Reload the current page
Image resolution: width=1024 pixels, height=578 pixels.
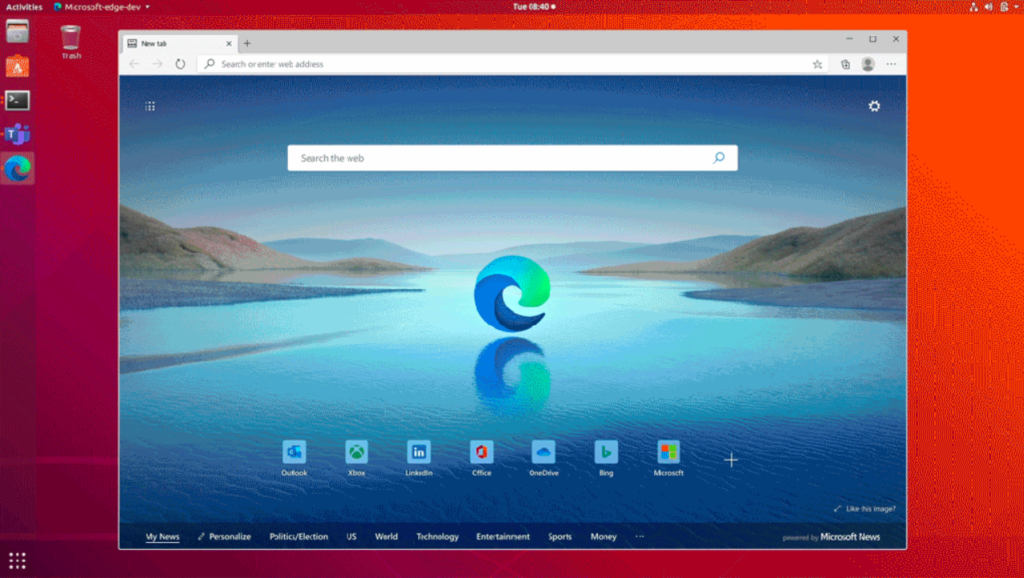[x=180, y=64]
